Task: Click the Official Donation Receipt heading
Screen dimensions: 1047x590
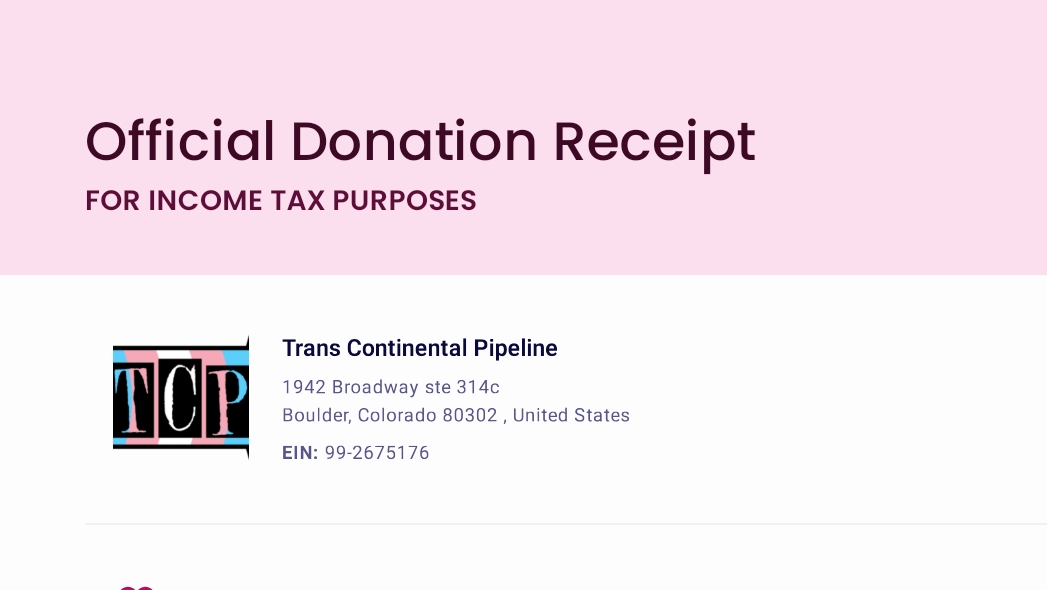Action: 420,141
